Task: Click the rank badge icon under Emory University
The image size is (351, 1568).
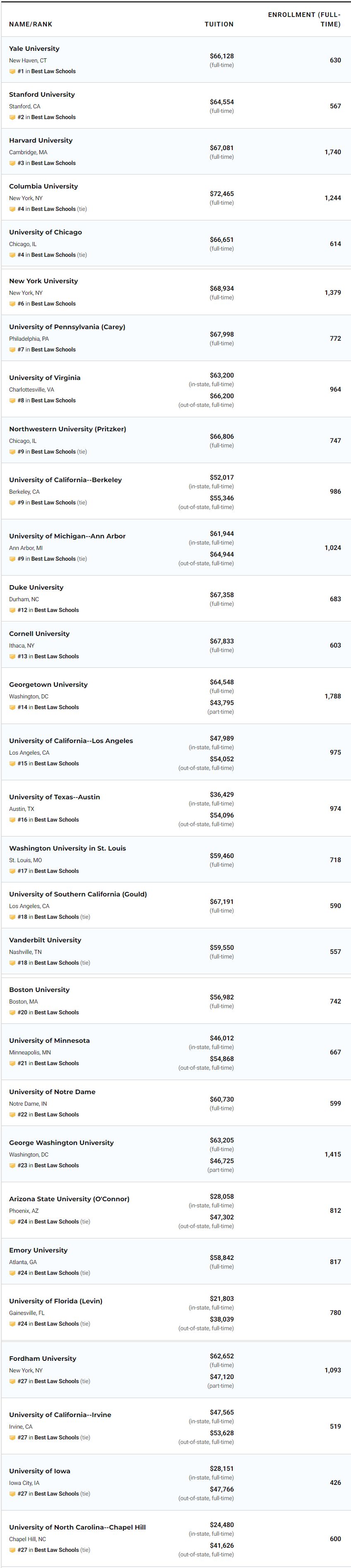Action: pyautogui.click(x=12, y=1273)
